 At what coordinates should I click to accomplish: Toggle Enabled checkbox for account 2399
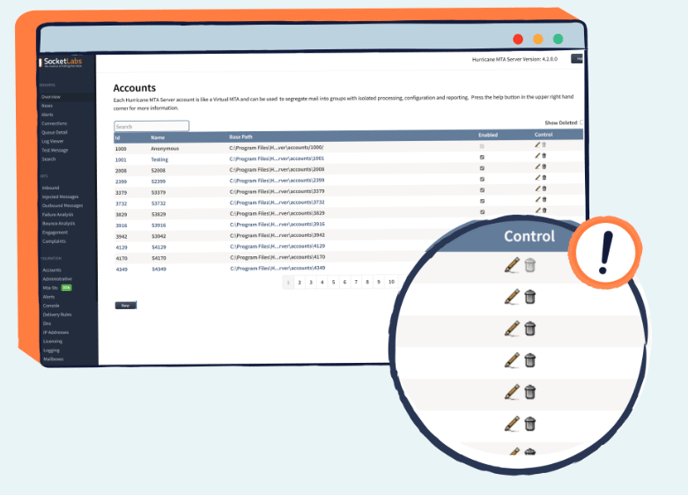point(482,179)
